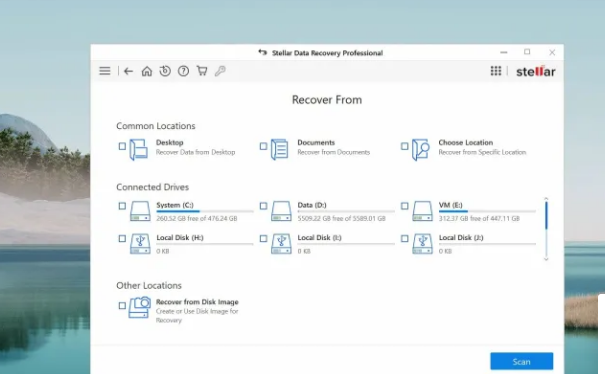Open the resume recovery icon
The width and height of the screenshot is (605, 374).
click(165, 71)
